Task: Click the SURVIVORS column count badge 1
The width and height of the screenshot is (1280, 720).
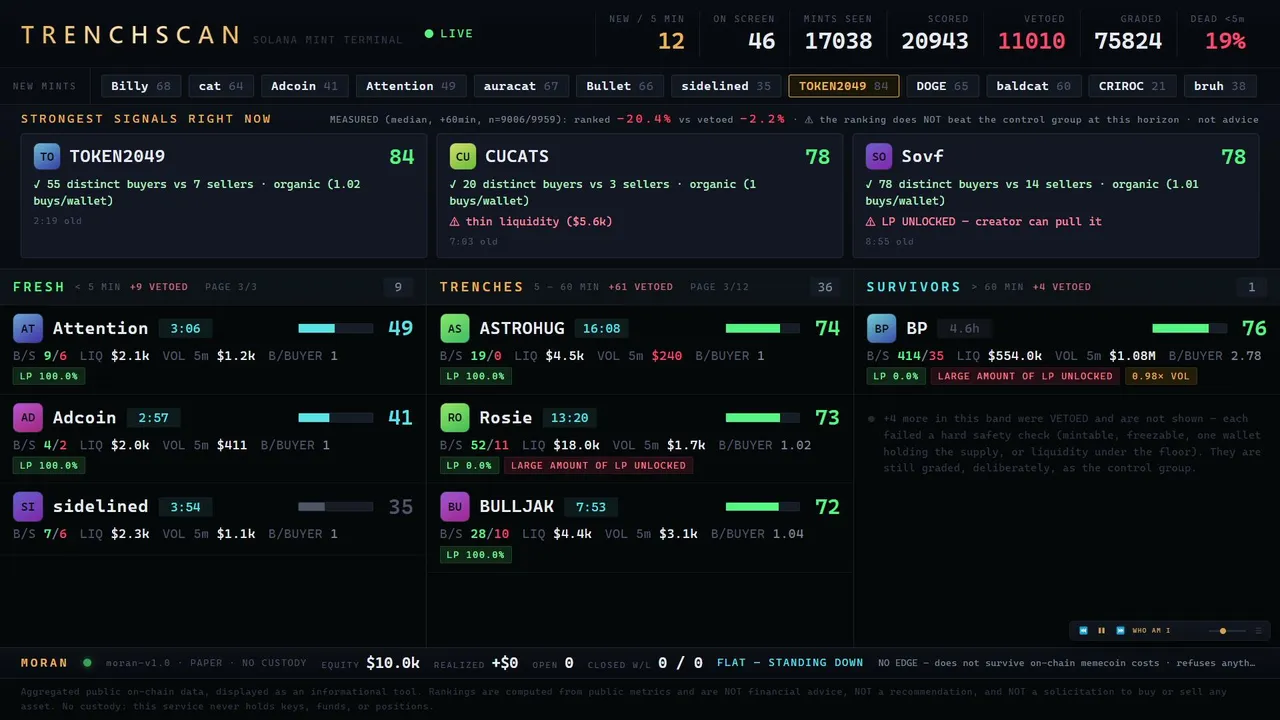Action: [1251, 288]
